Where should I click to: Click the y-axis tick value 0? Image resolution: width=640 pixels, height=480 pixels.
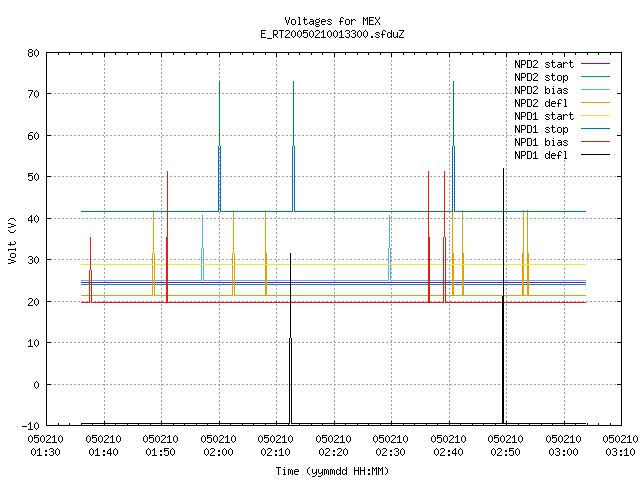[36, 385]
